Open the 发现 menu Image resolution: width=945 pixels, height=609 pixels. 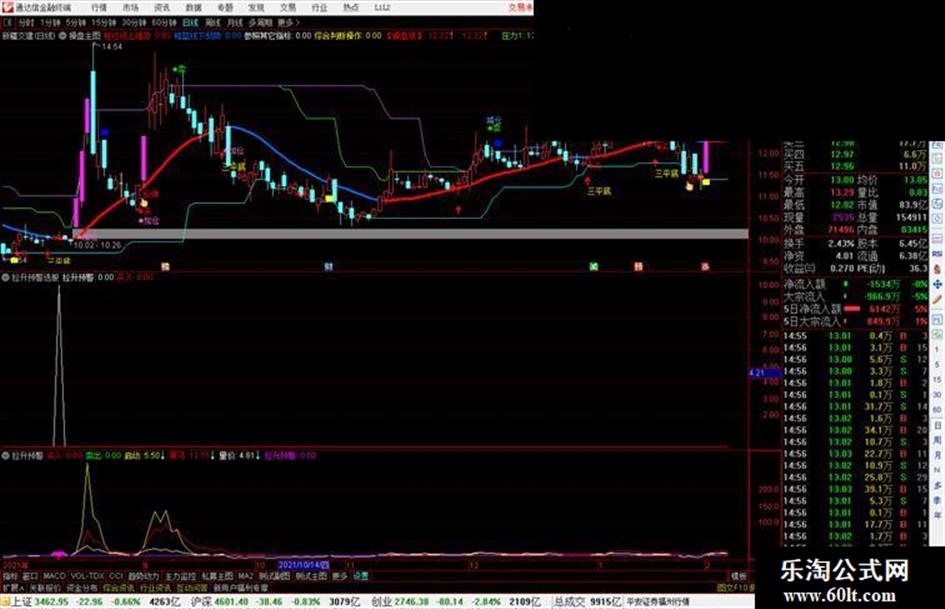tap(256, 8)
